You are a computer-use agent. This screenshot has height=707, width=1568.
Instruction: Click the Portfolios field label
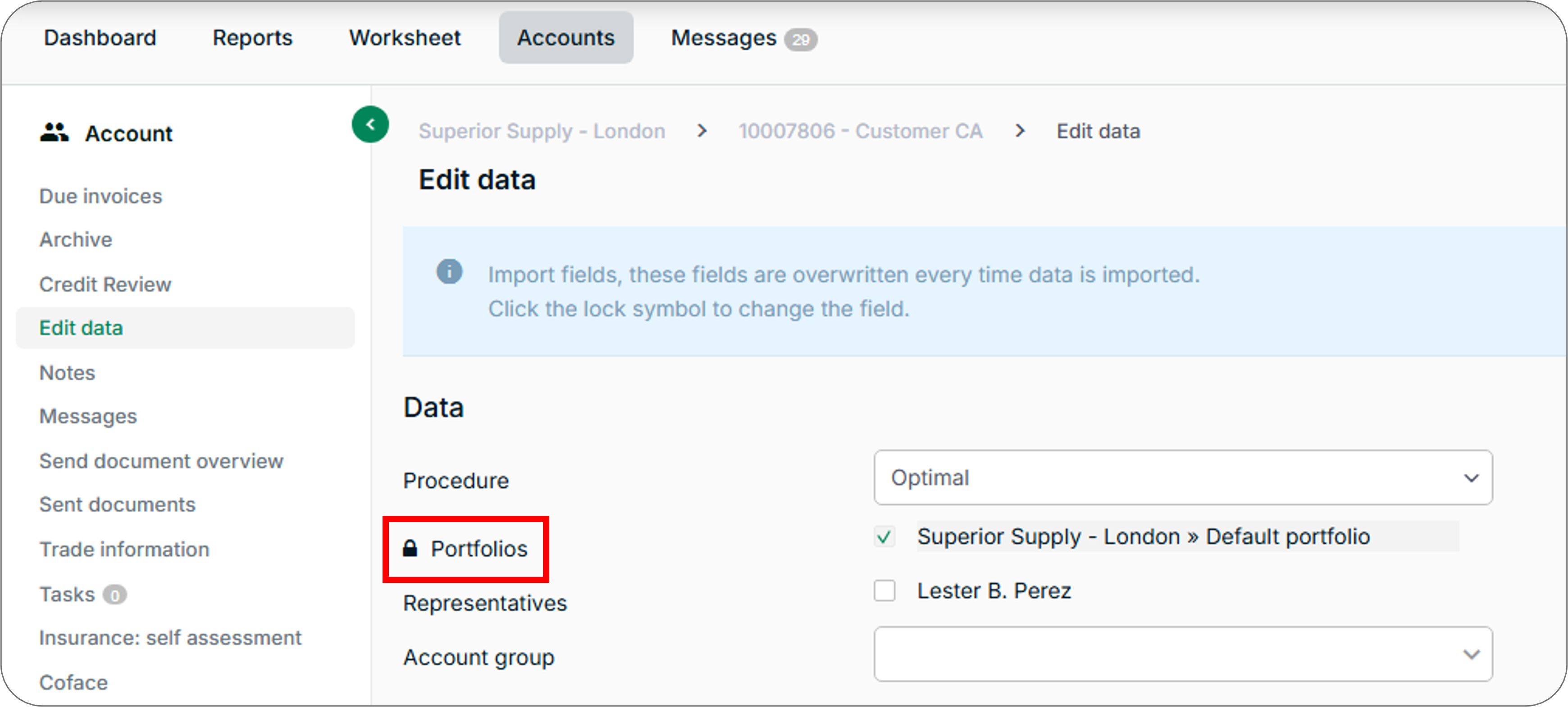coord(479,549)
